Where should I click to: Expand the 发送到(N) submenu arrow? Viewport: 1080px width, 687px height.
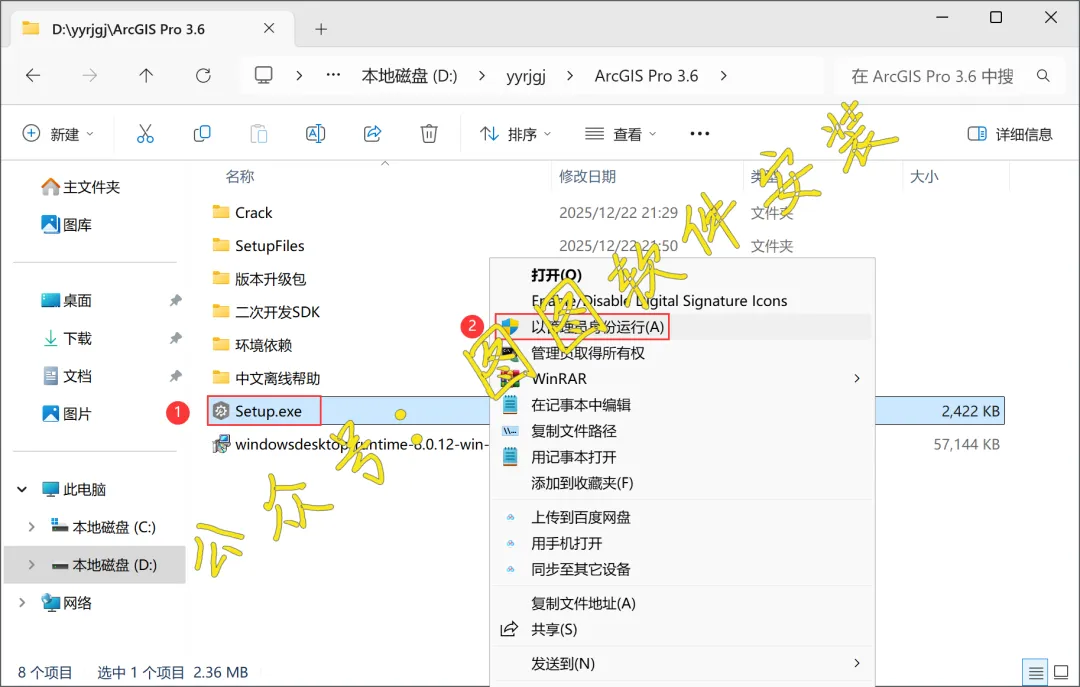coord(857,663)
